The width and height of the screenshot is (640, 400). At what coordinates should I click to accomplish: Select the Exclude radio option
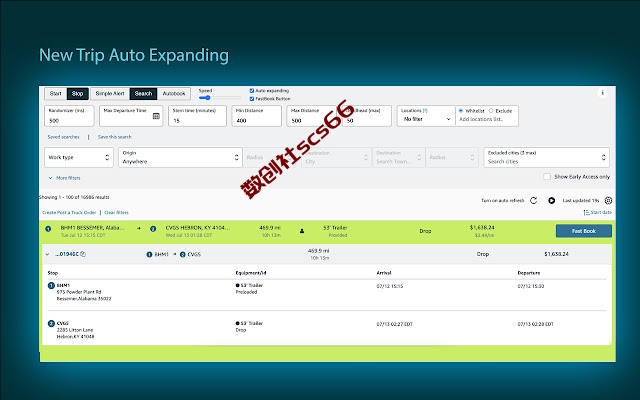pos(491,111)
